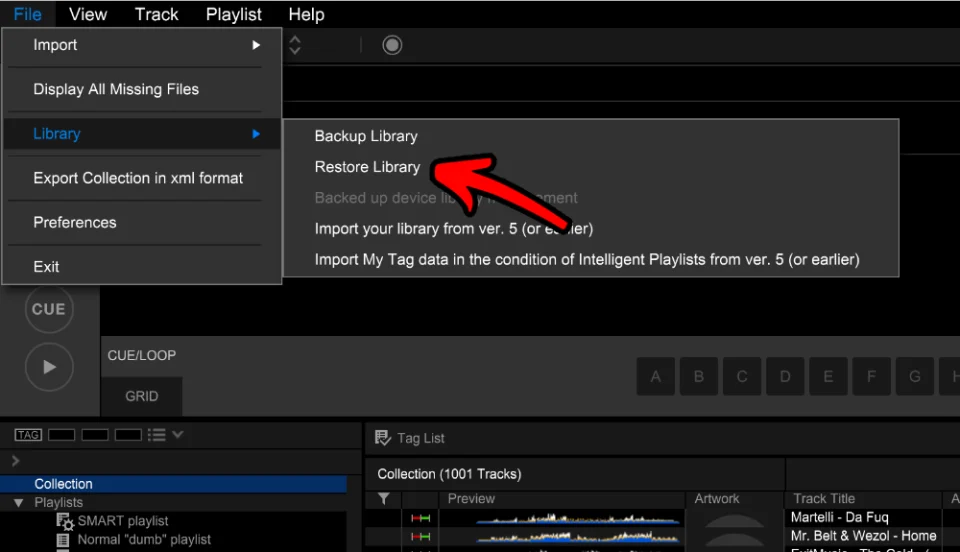The width and height of the screenshot is (960, 552).
Task: Click the third empty panel box after TAG
Action: point(128,435)
